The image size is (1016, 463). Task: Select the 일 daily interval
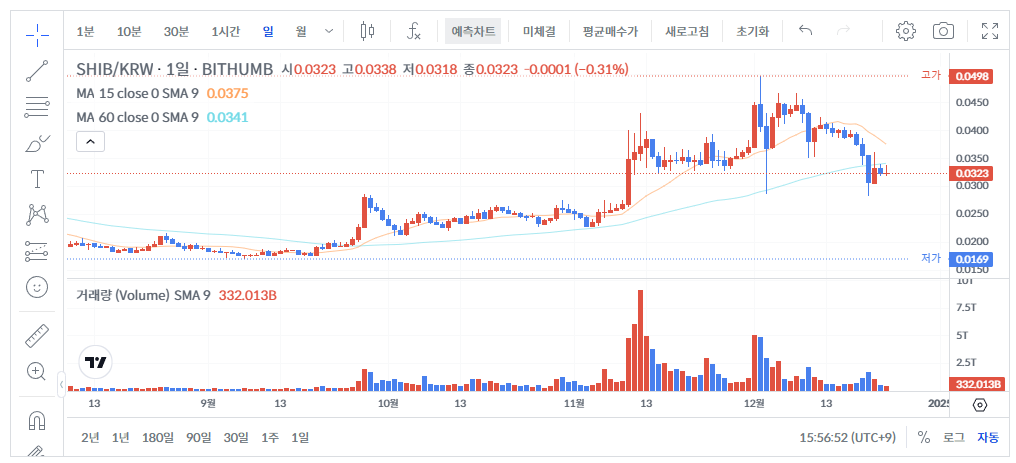click(268, 31)
